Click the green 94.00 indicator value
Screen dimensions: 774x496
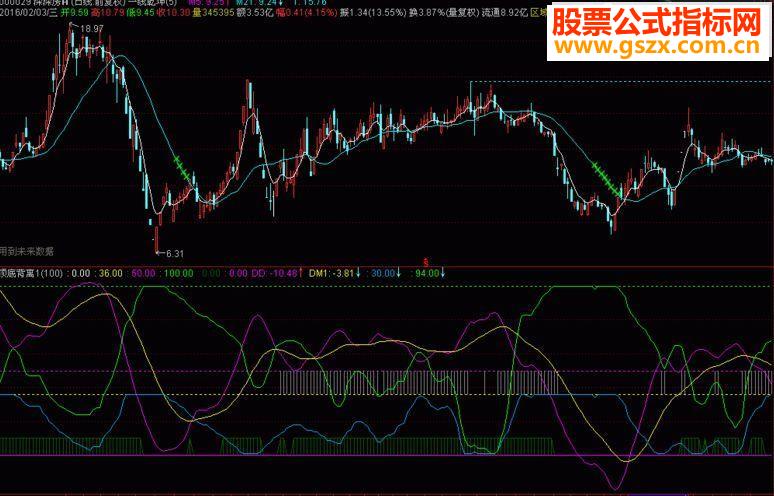(427, 273)
